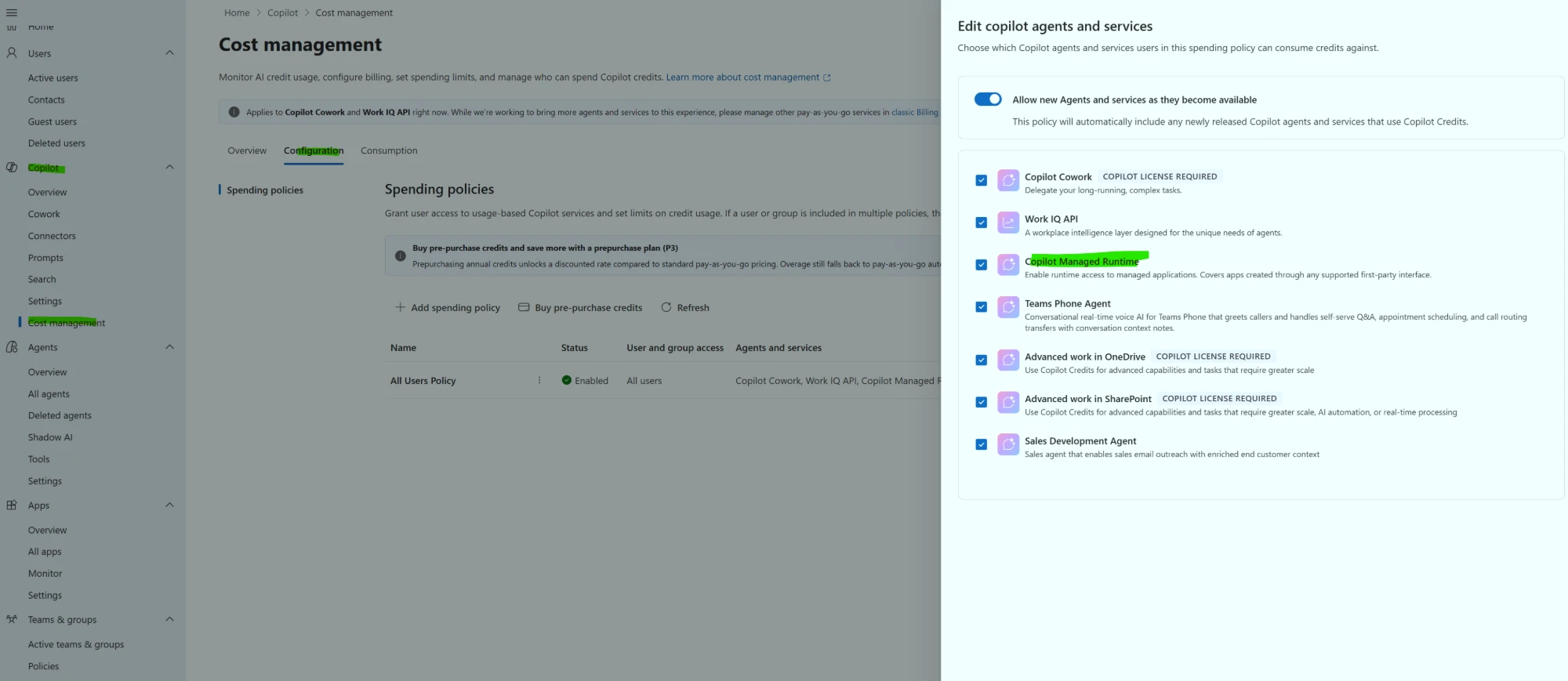Switch to the Overview tab
This screenshot has width=1568, height=681.
click(247, 150)
